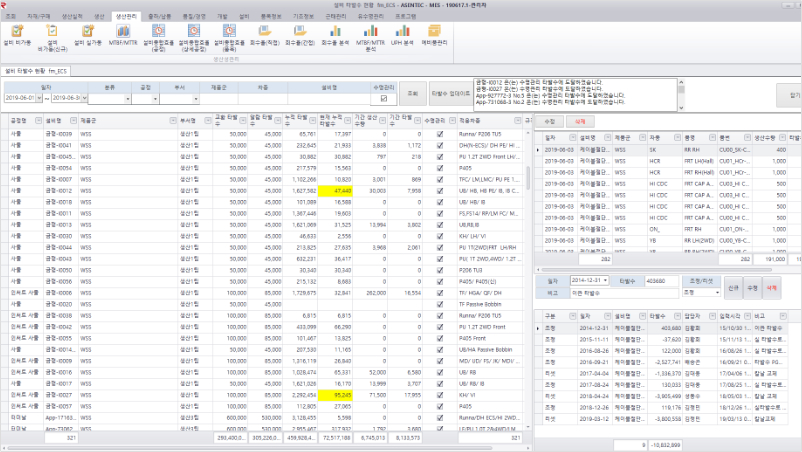Screen dimensions: 802x452
Task: Toggle 수명관리 checkbox for 금형-I0020 row
Action: pyautogui.click(x=440, y=304)
